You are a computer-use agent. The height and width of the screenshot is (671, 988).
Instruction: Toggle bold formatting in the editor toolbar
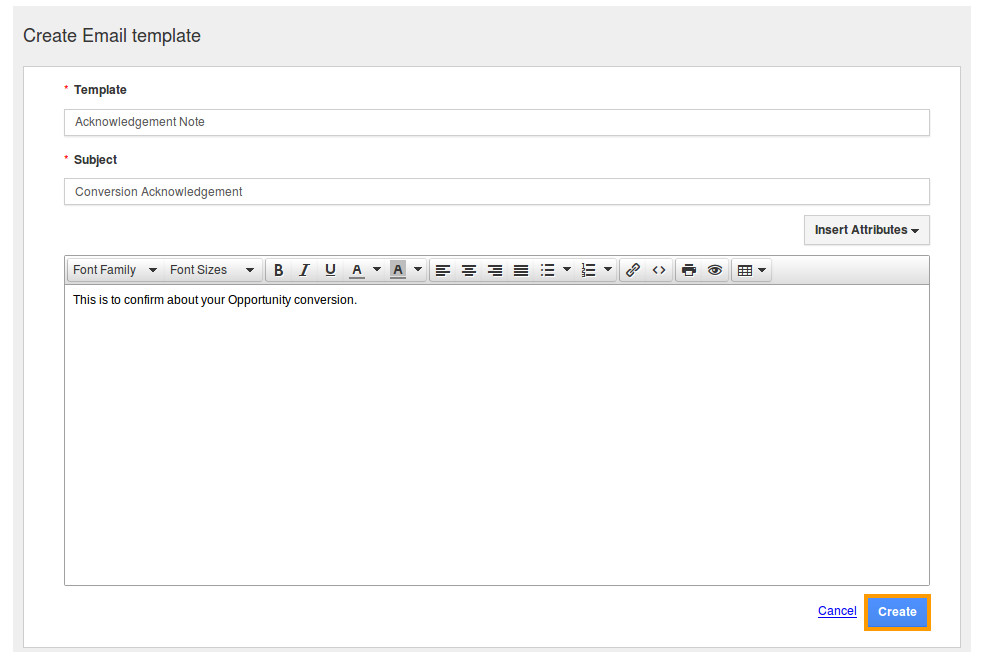[279, 270]
